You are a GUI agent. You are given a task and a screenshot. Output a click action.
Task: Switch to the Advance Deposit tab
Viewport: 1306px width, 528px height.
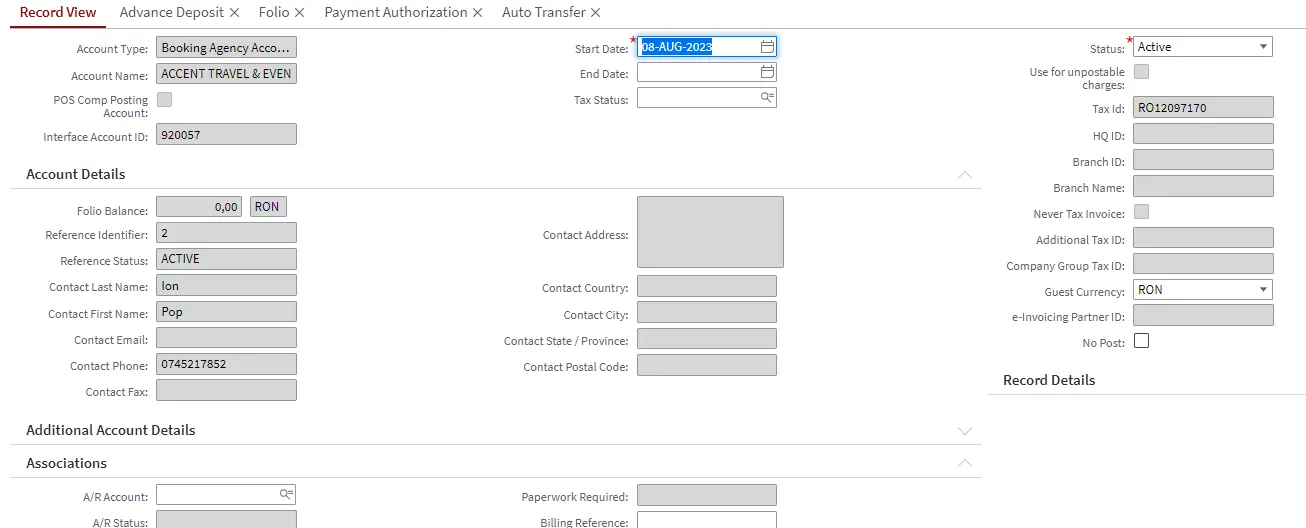172,12
